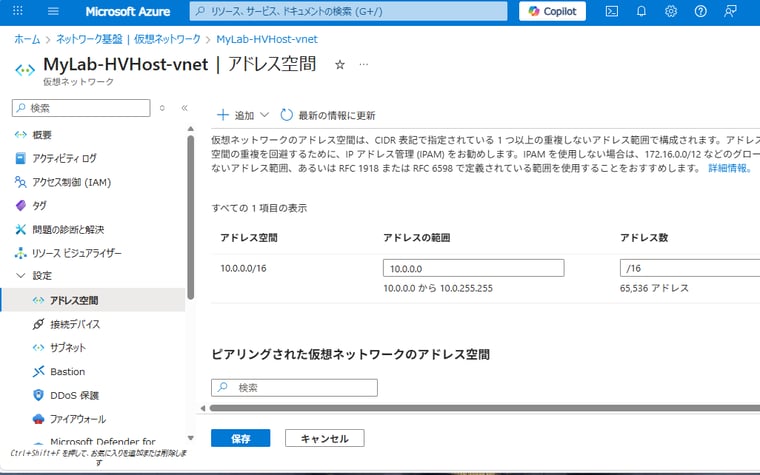Click sidebar scroll up arrow
Image resolution: width=760 pixels, height=475 pixels.
click(190, 128)
